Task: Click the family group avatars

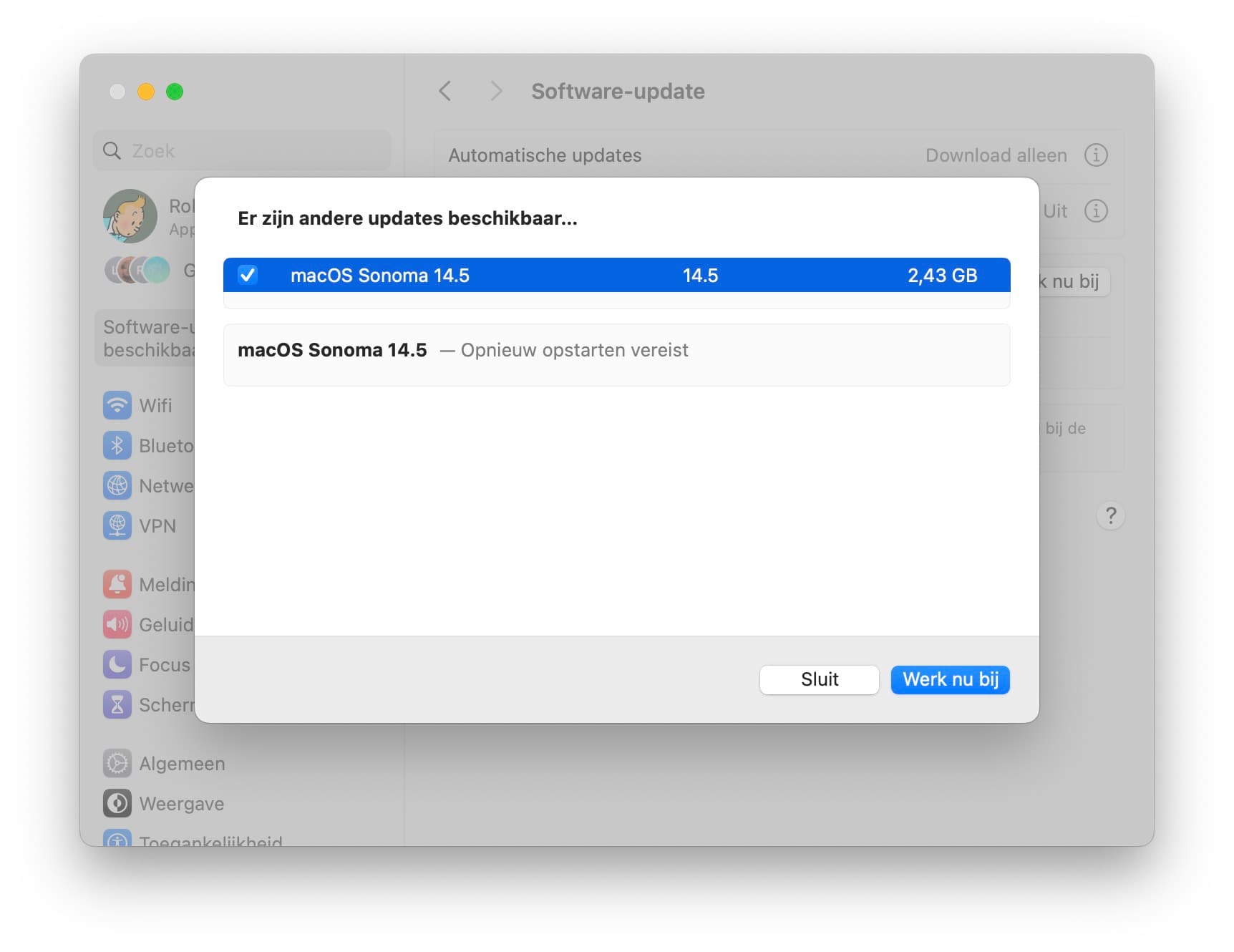Action: (x=137, y=270)
